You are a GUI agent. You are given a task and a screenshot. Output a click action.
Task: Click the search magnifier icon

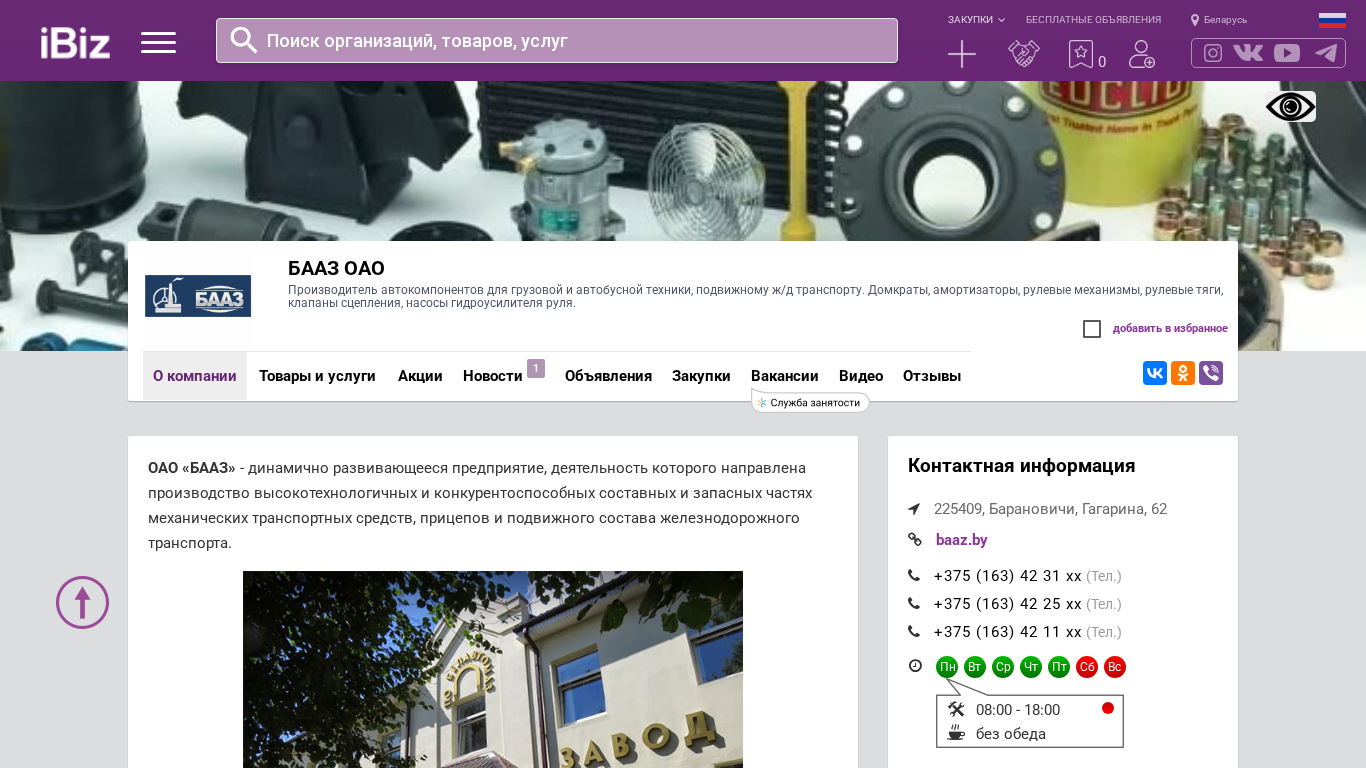tap(244, 40)
